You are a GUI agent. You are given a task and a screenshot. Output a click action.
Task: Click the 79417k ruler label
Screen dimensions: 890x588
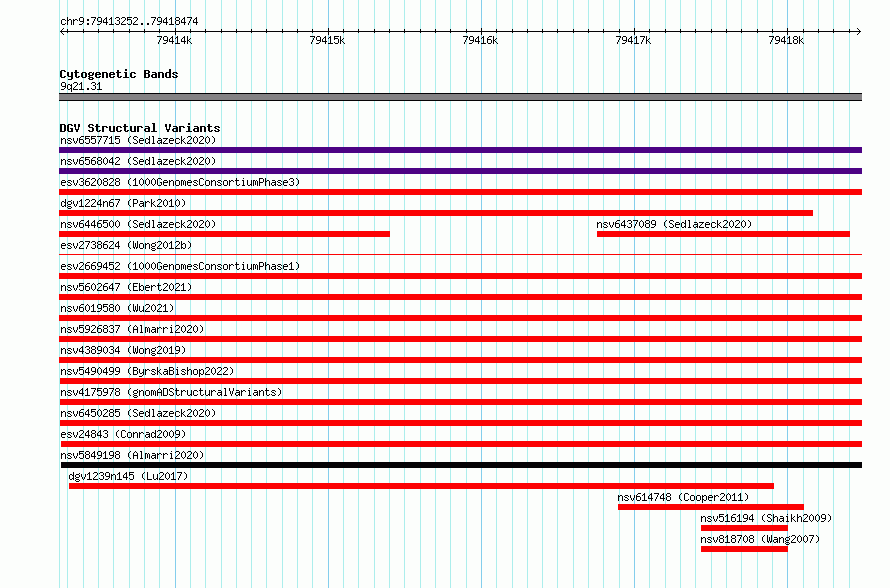tap(633, 40)
